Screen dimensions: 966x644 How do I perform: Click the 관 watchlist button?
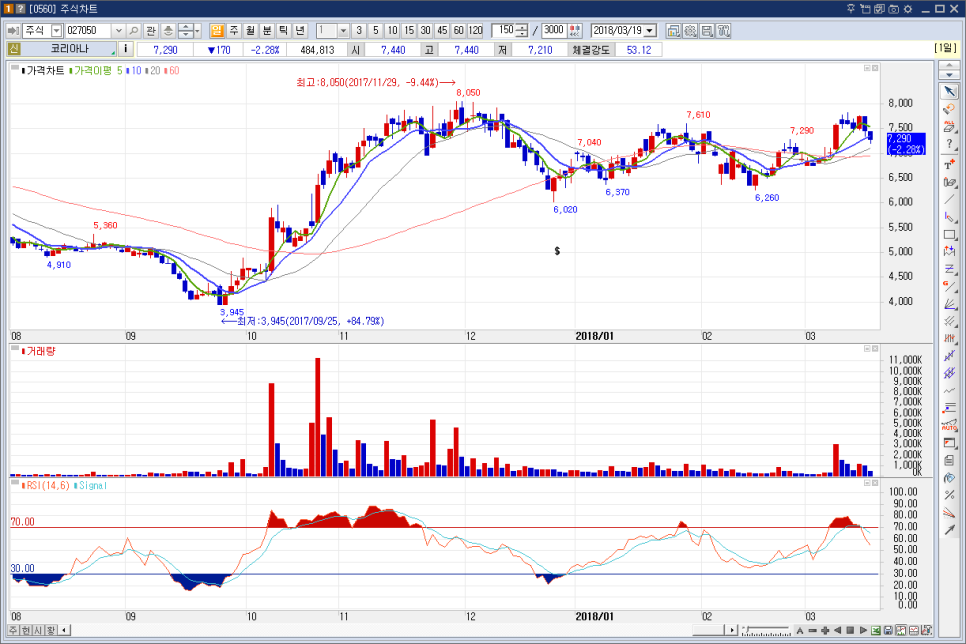pos(151,30)
